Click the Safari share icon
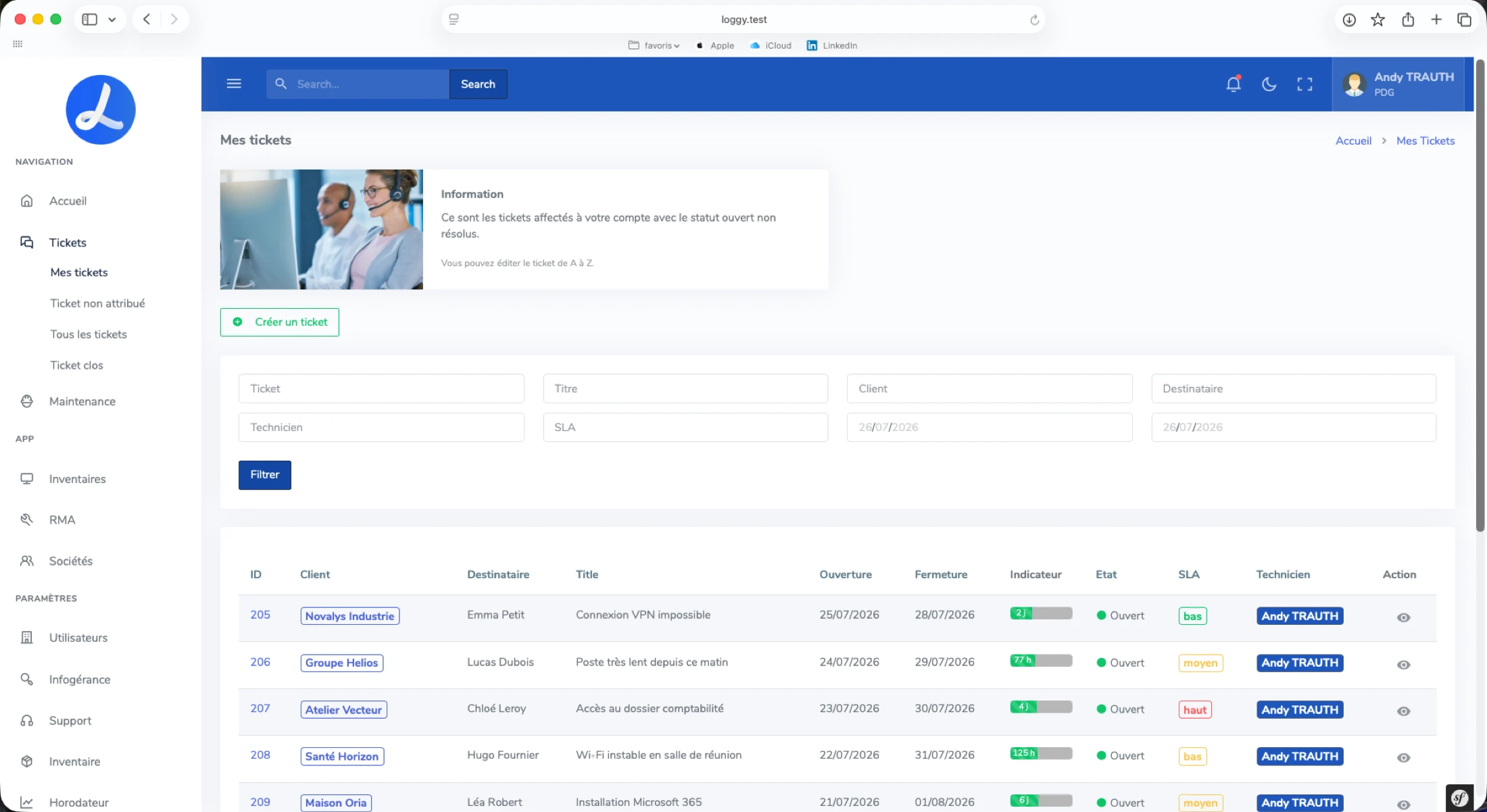Viewport: 1487px width, 812px height. tap(1408, 20)
